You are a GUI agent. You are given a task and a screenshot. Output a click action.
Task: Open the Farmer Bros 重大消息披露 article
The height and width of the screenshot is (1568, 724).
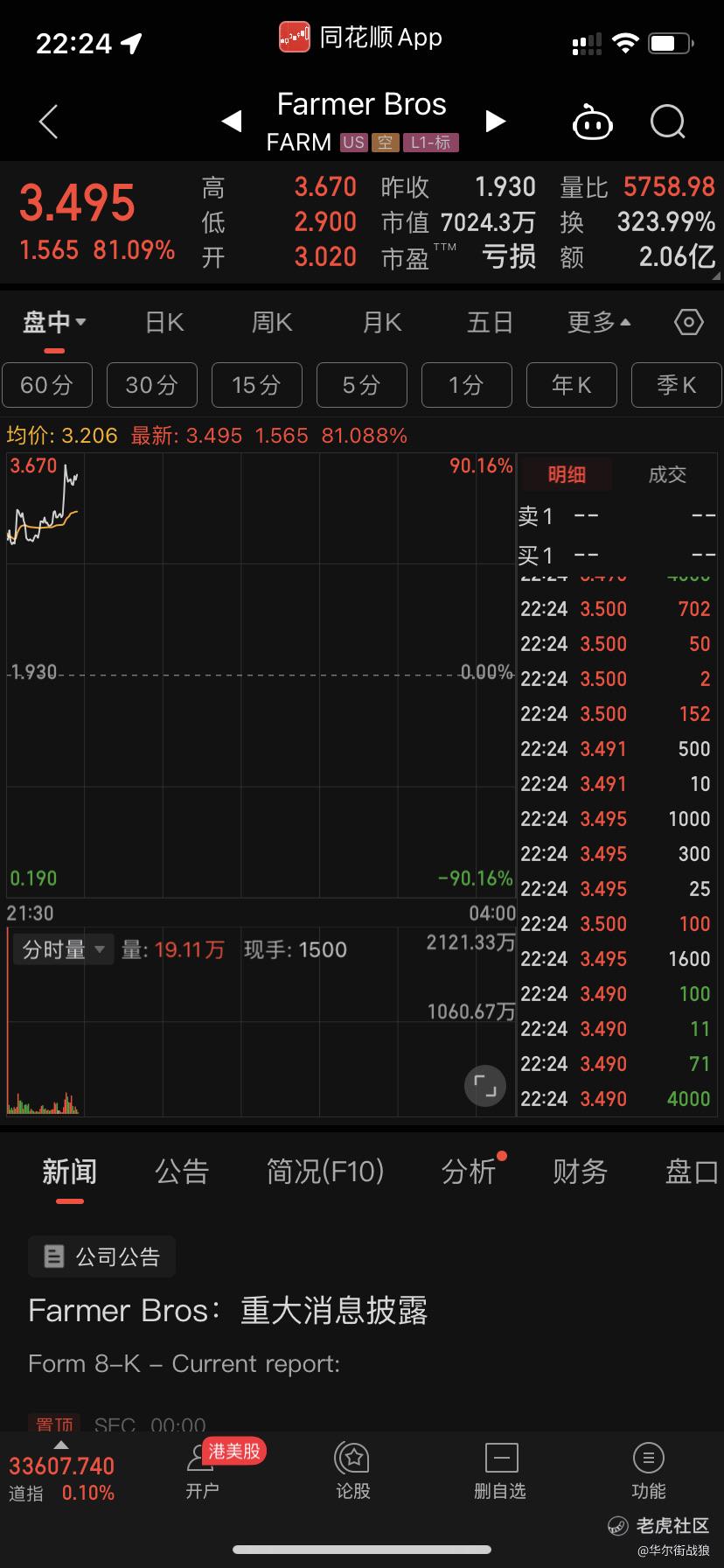point(227,1311)
